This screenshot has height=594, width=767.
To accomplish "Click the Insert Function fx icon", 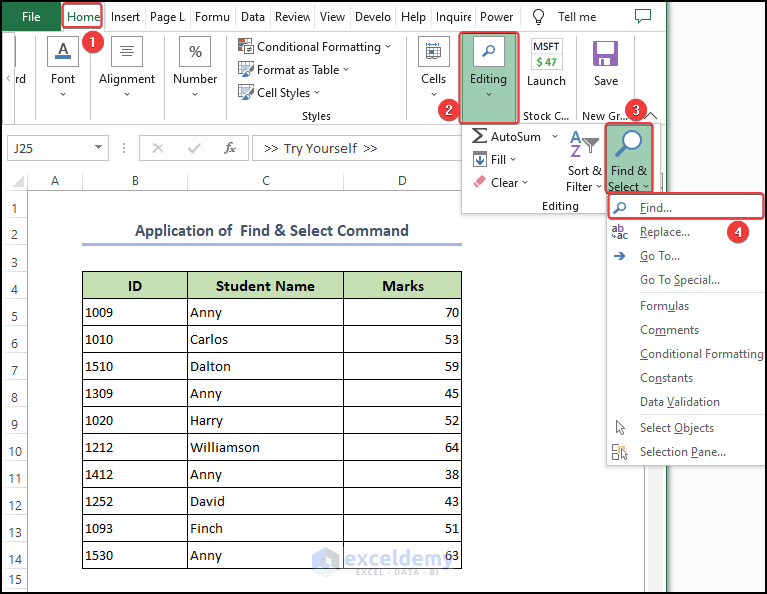I will coord(229,148).
